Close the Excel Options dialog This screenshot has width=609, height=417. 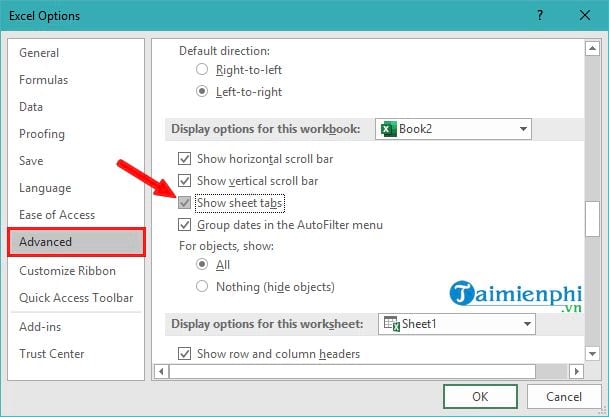pos(585,16)
